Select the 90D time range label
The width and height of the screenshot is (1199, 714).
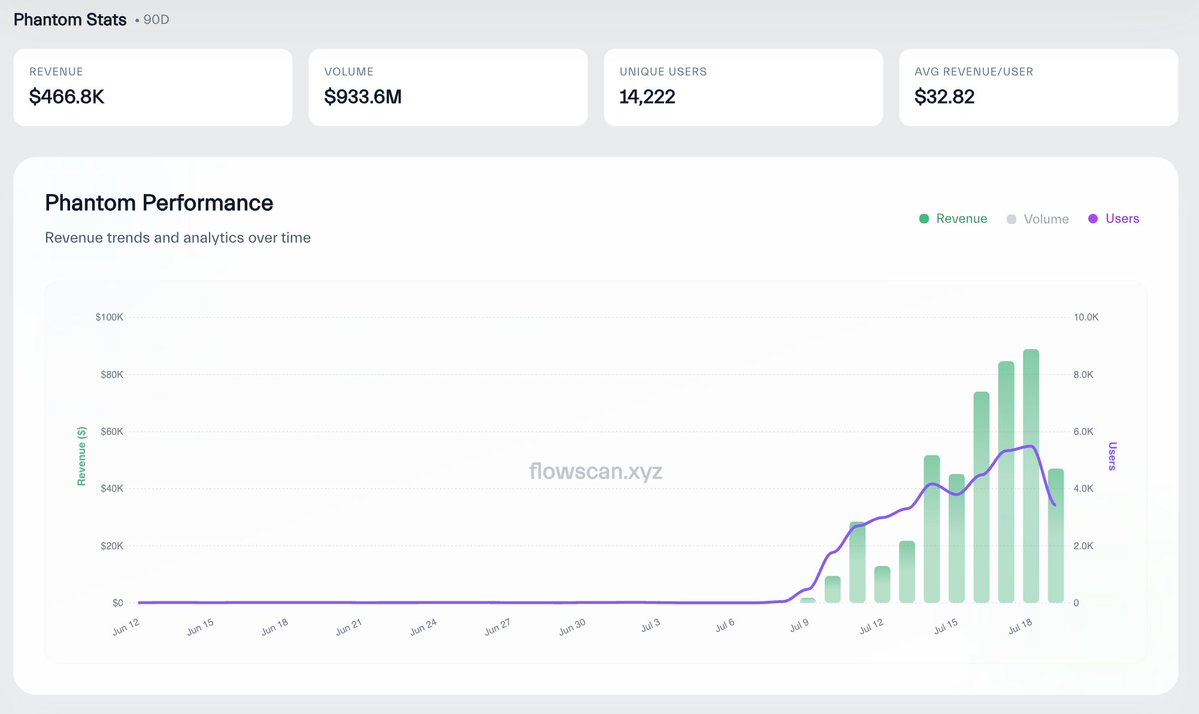coord(156,20)
